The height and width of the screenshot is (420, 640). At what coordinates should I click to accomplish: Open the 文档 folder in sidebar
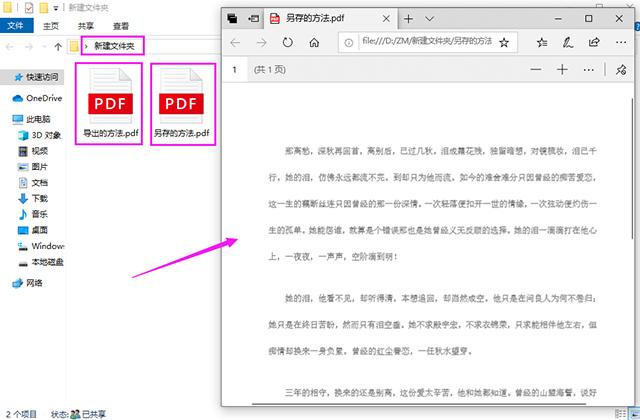coord(33,182)
